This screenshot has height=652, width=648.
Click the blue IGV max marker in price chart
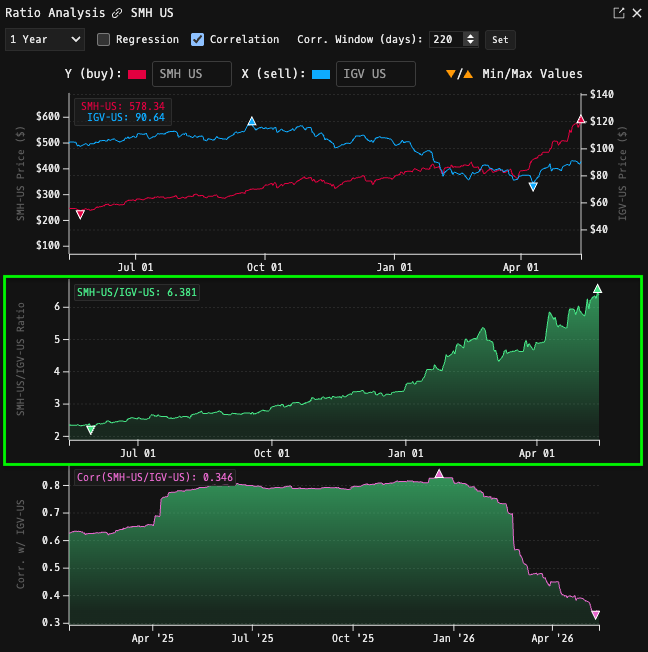point(252,121)
